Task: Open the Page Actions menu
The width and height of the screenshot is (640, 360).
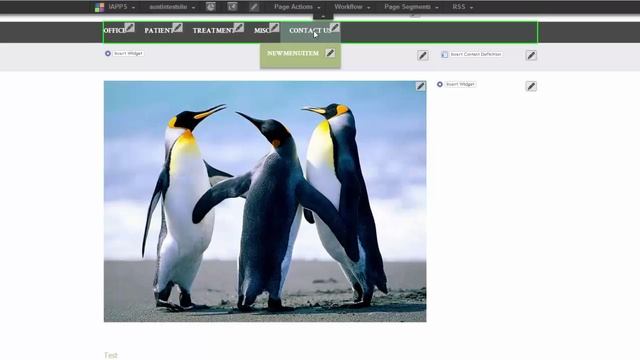Action: pos(297,7)
